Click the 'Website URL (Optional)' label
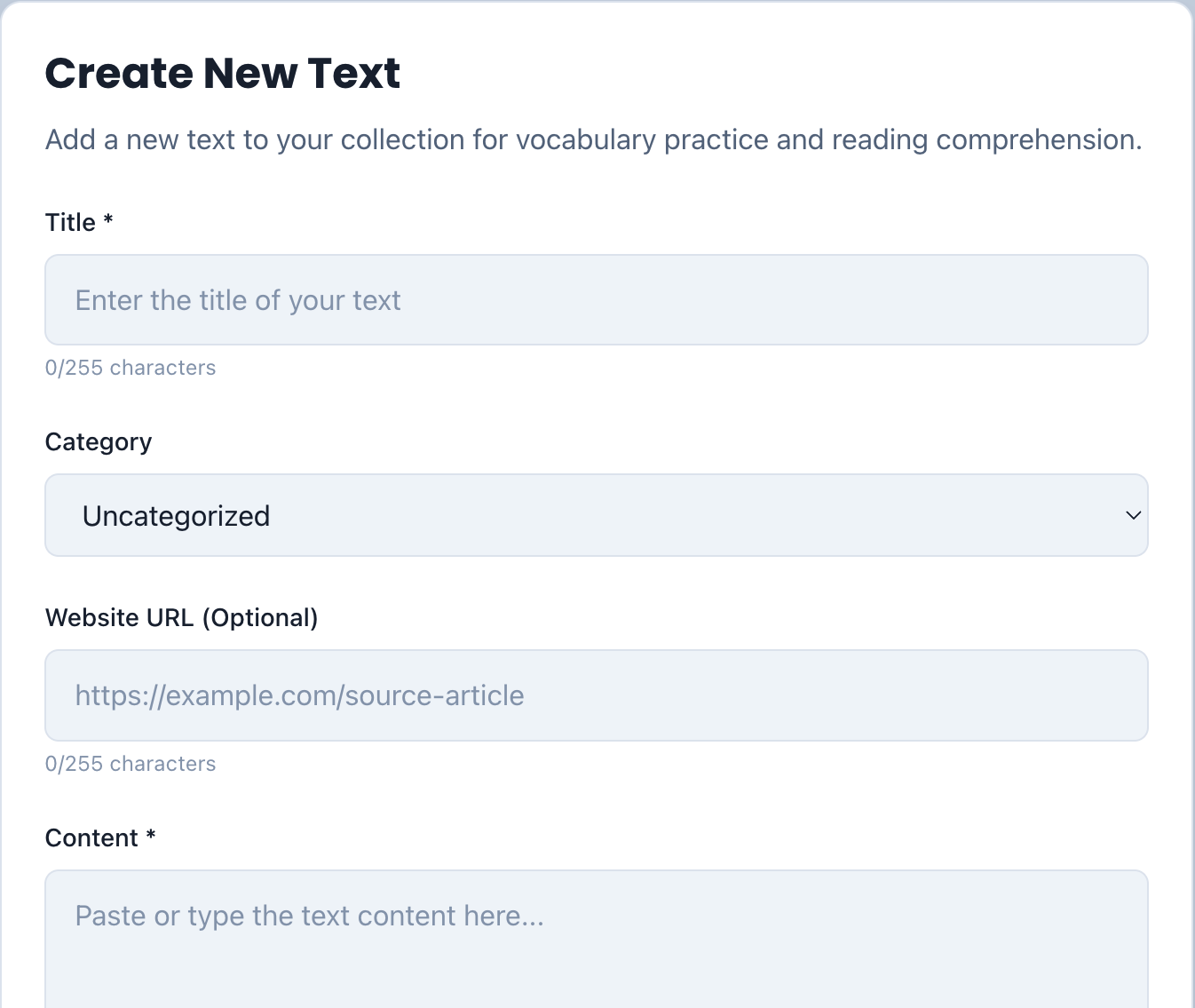The image size is (1195, 1008). [x=181, y=617]
